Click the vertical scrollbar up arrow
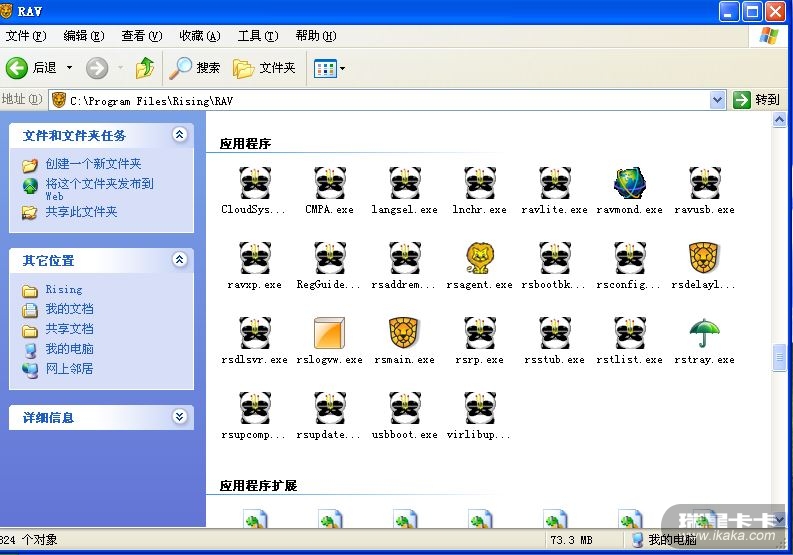793x555 pixels. (x=779, y=120)
